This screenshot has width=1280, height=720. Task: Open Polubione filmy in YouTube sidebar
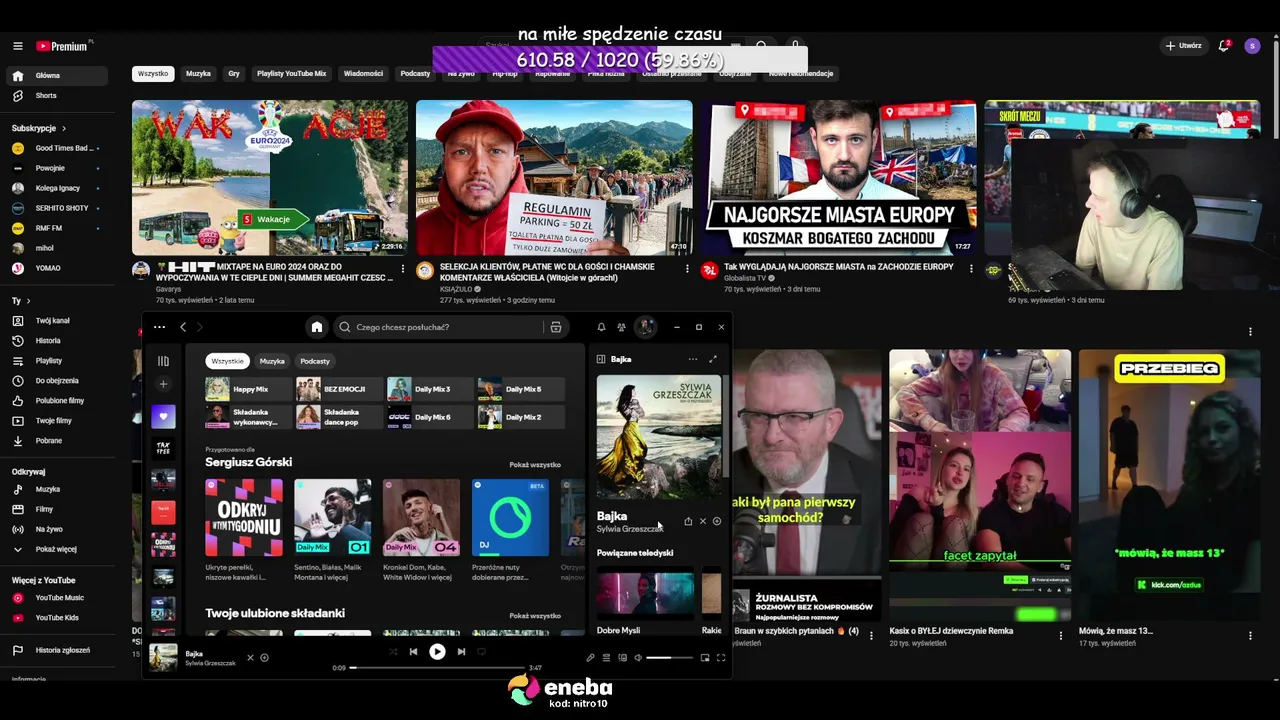[x=56, y=401]
